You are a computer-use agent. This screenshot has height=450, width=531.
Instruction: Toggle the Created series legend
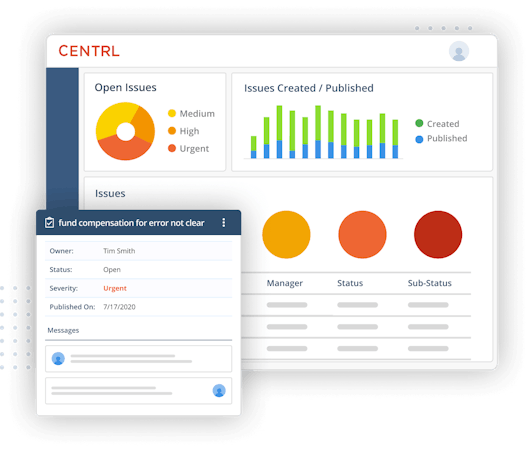point(419,123)
